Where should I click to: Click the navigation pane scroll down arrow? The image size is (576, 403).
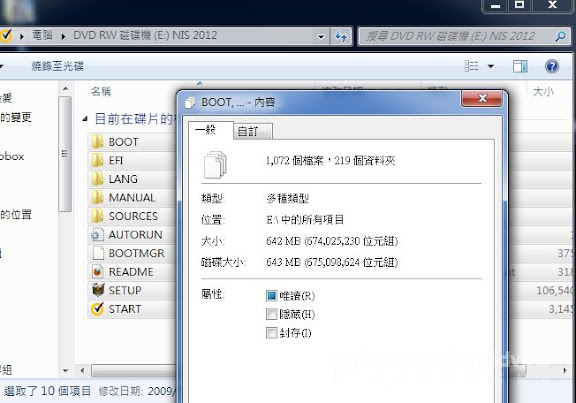point(65,371)
